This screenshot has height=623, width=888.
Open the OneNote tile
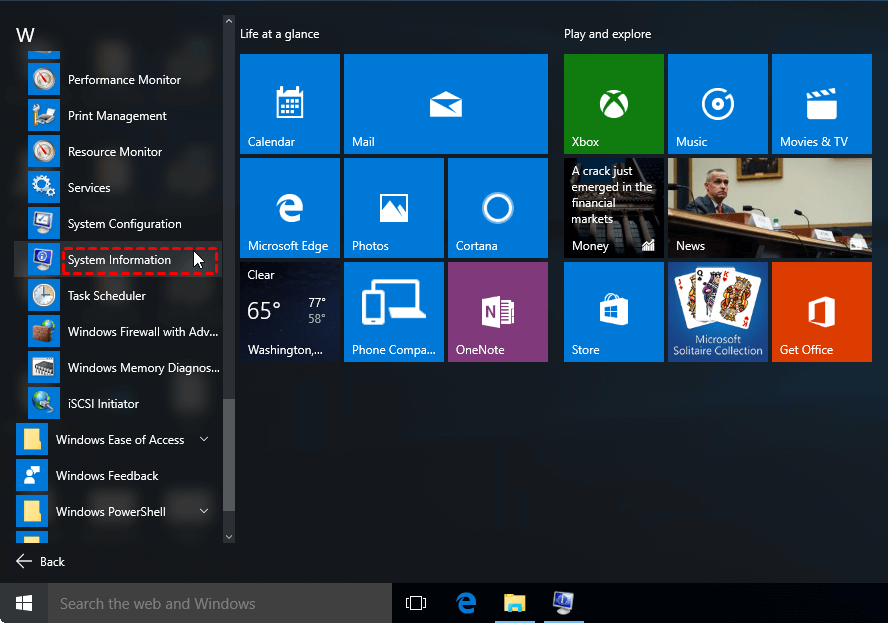point(497,311)
